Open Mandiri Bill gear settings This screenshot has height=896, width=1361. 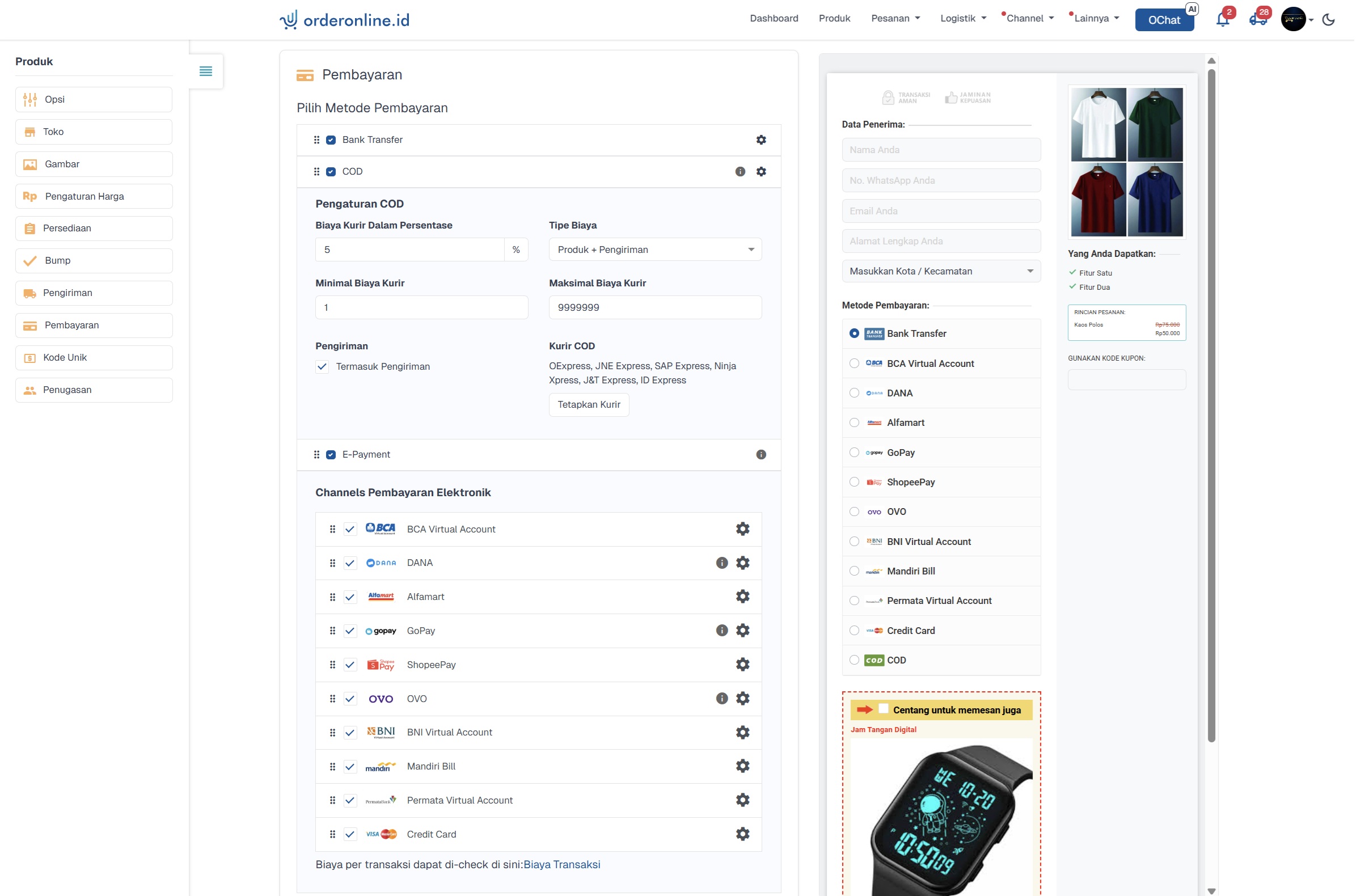[746, 769]
